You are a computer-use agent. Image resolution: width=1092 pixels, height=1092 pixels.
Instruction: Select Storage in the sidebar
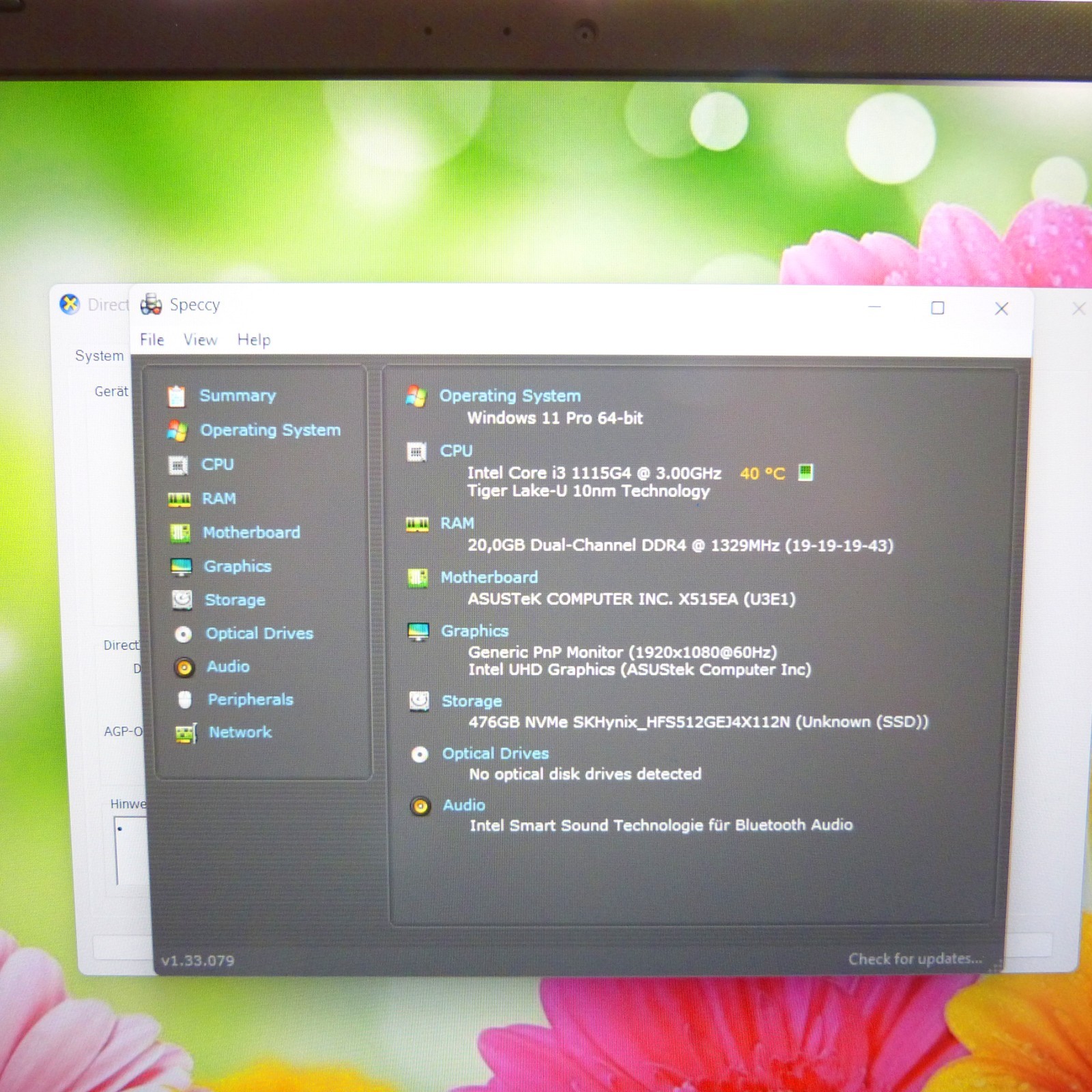[235, 600]
